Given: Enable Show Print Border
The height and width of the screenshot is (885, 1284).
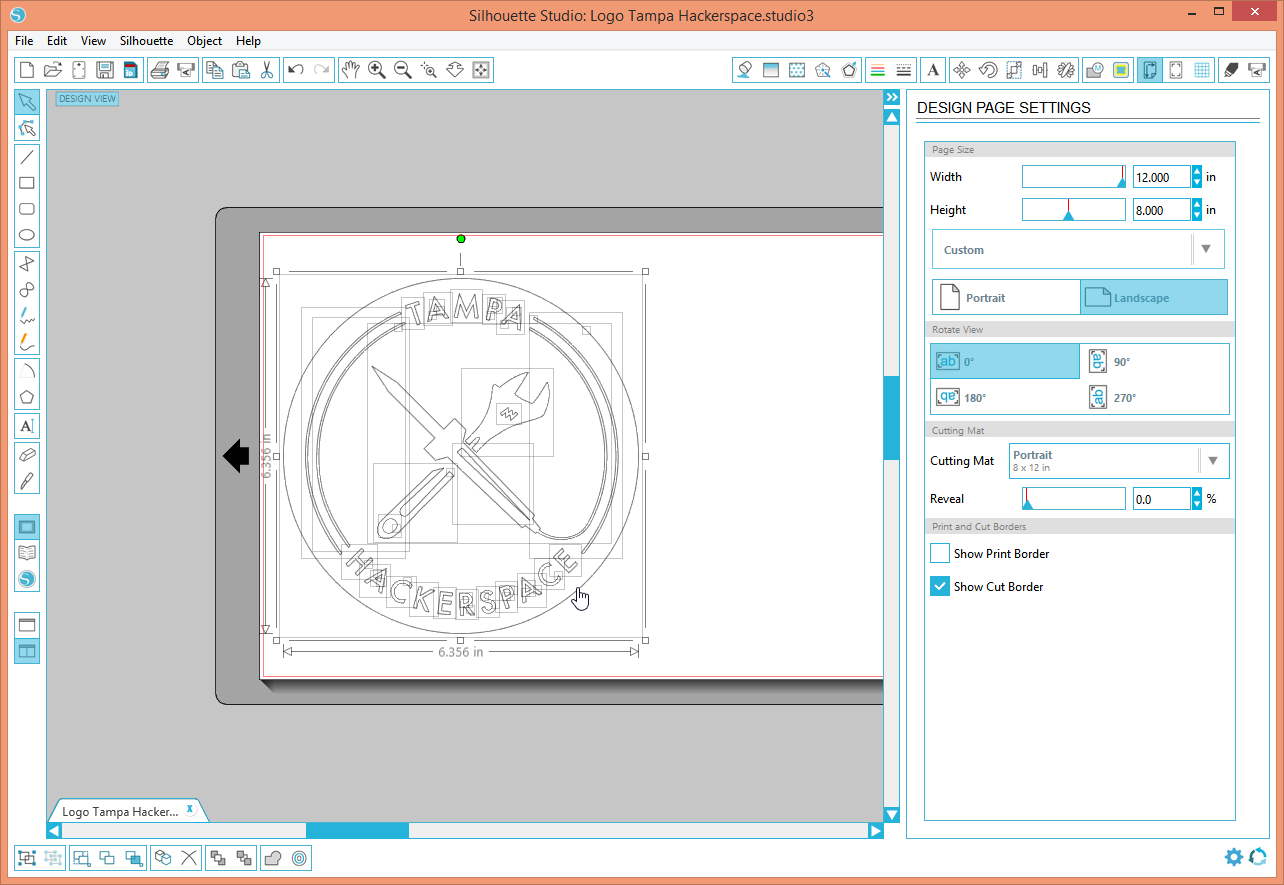Looking at the screenshot, I should pos(939,553).
